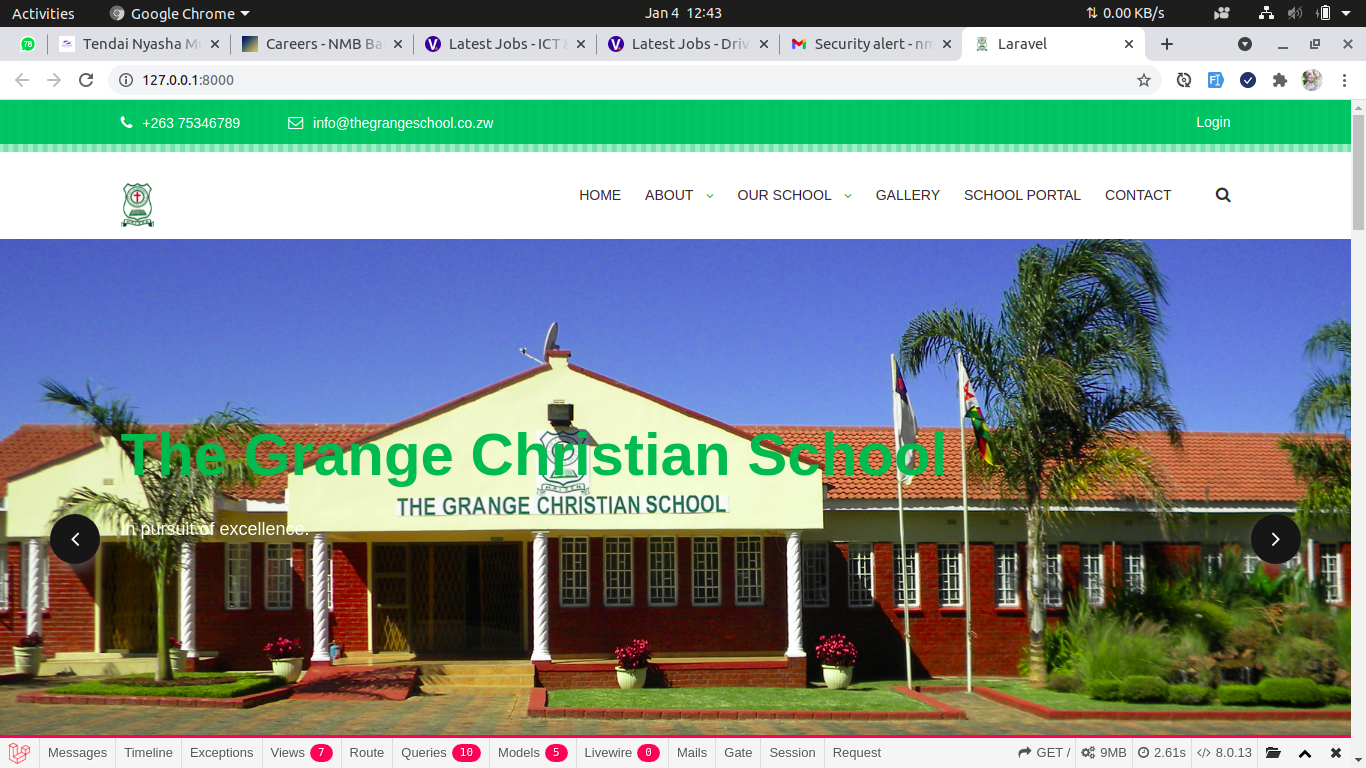Click the address bar showing 127.0.0.1:8000

tap(600, 80)
